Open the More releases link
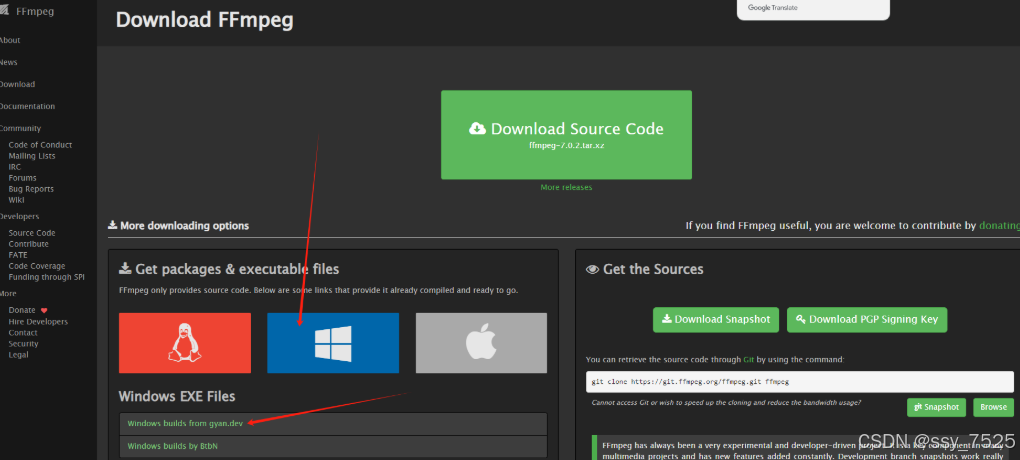The width and height of the screenshot is (1020, 460). [567, 187]
